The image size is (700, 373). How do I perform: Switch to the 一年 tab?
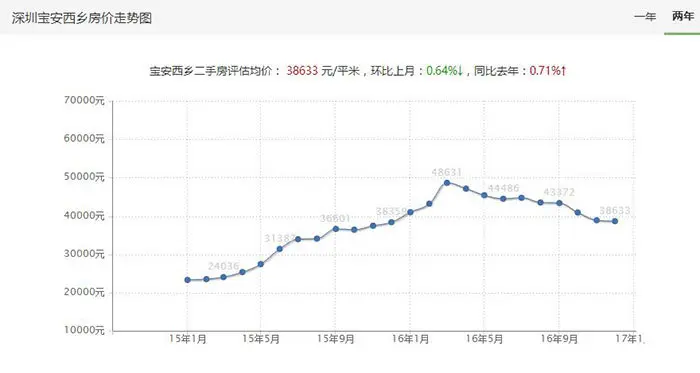click(645, 17)
